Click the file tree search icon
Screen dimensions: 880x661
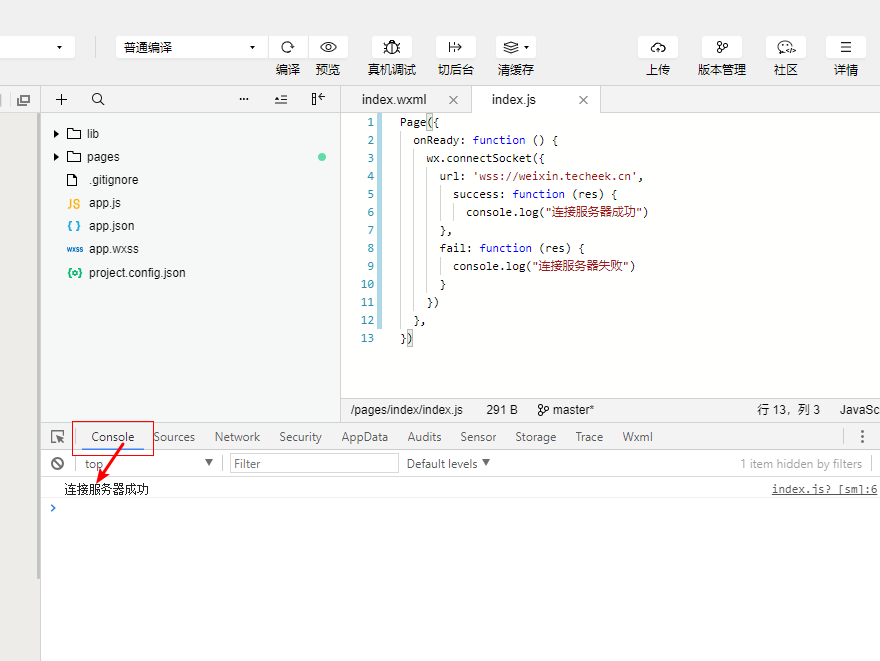point(98,99)
